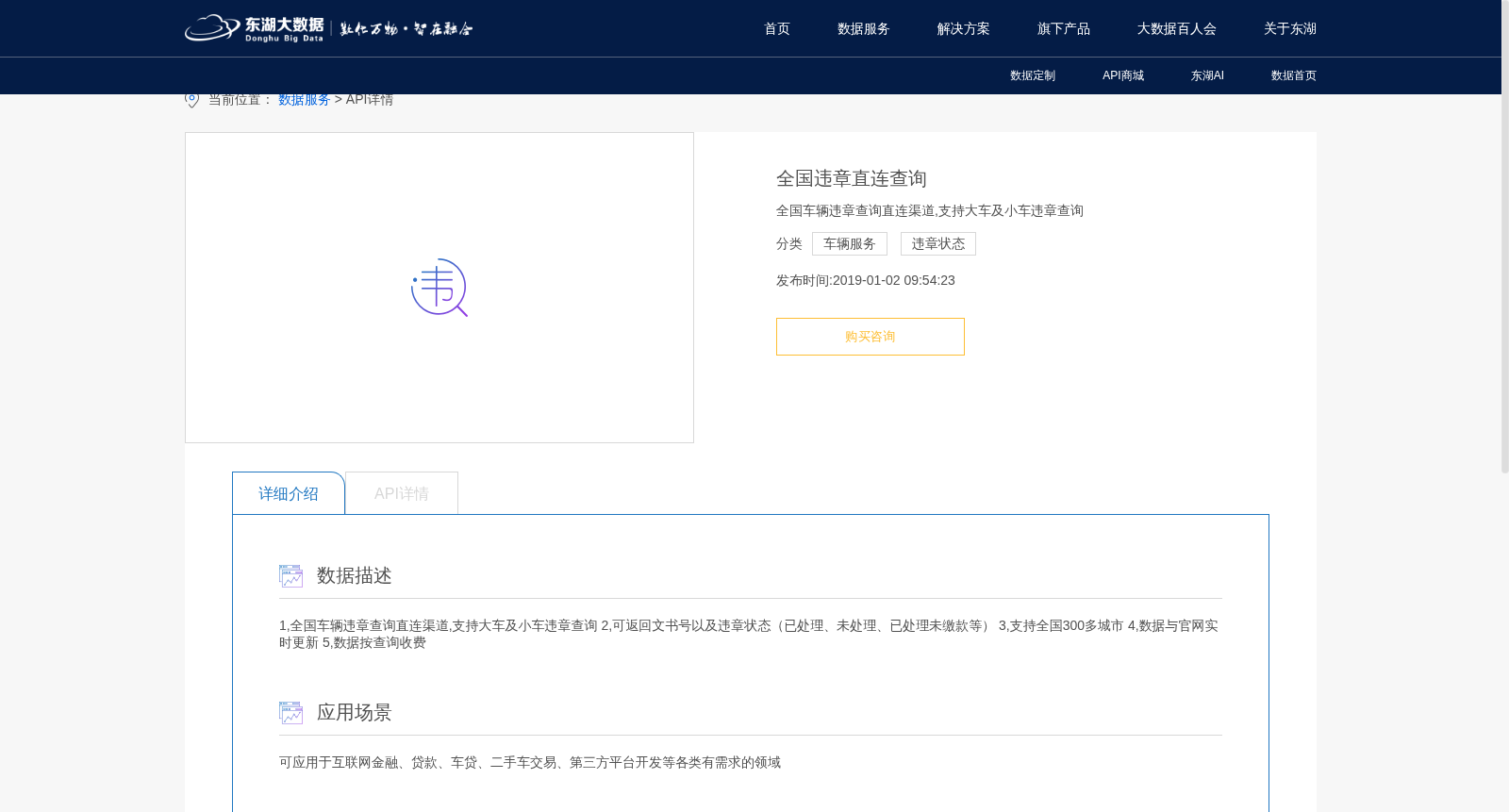This screenshot has width=1509, height=812.
Task: Click the title 全国违章直连查询
Action: point(852,178)
